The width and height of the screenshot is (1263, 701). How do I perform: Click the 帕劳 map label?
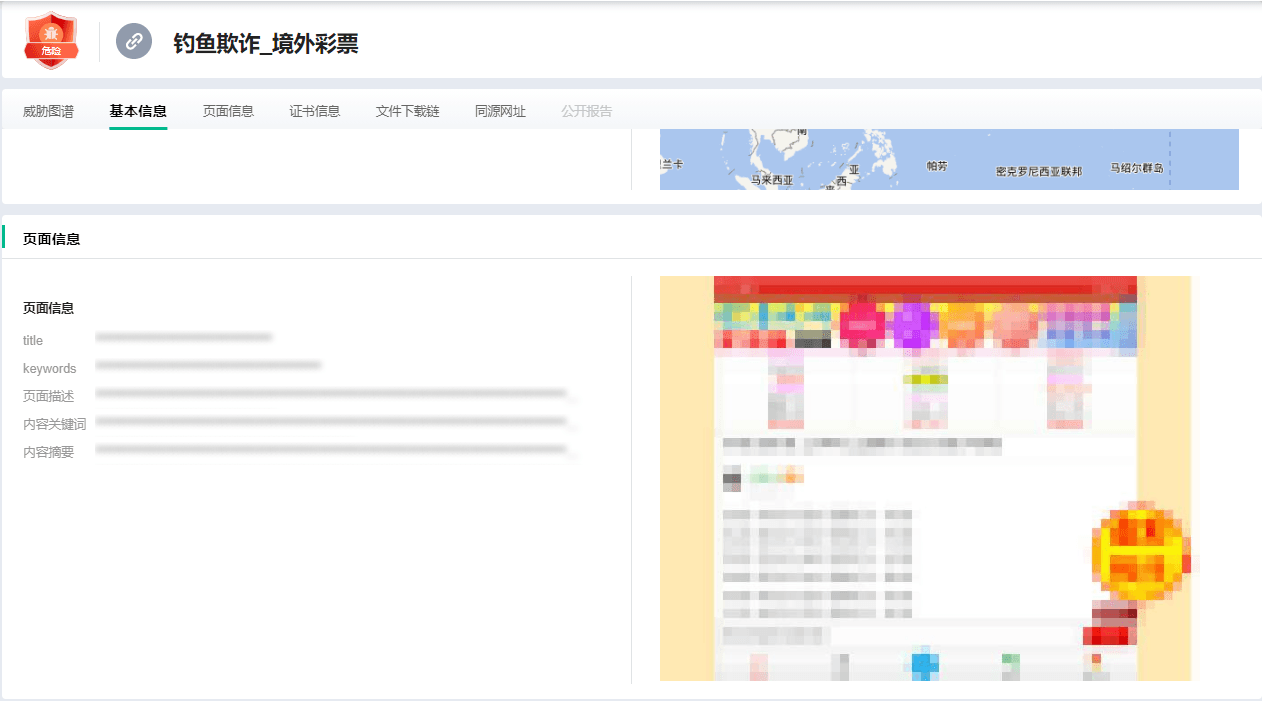pos(937,166)
